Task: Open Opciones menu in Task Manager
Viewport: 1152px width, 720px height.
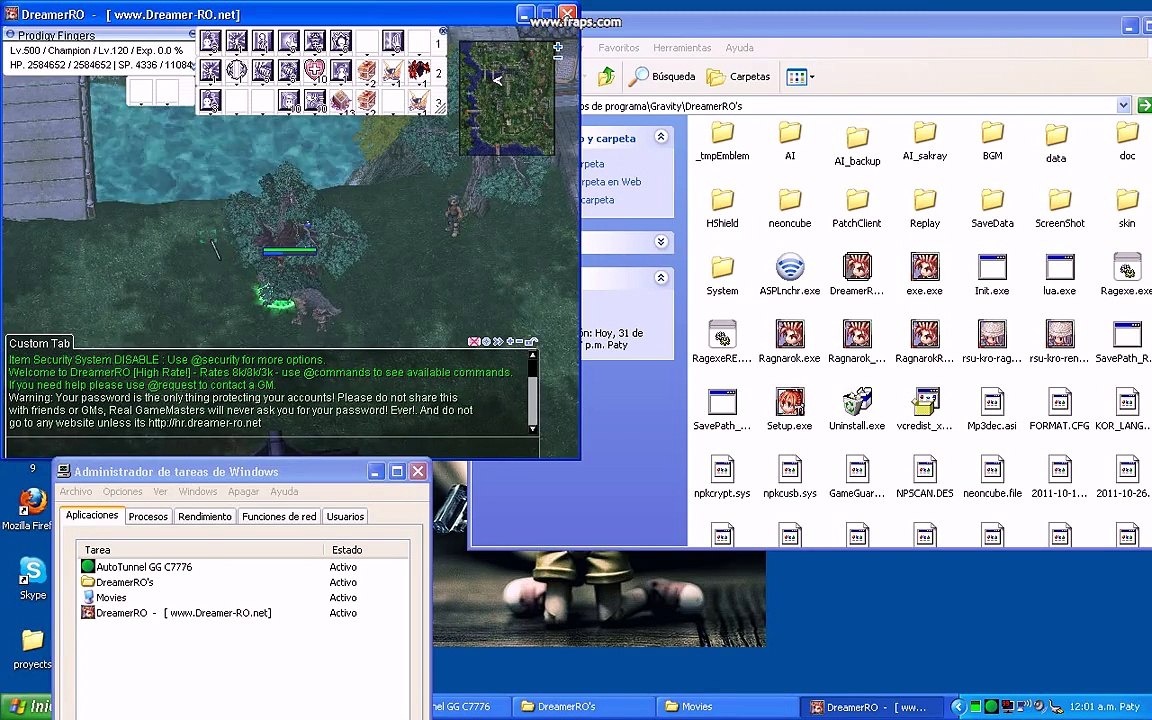Action: [x=123, y=492]
